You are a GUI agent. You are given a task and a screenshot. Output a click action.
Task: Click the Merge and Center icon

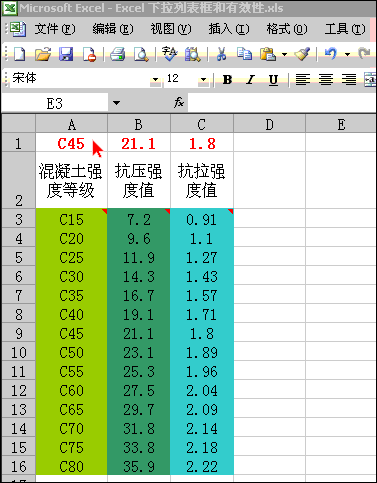tap(370, 79)
